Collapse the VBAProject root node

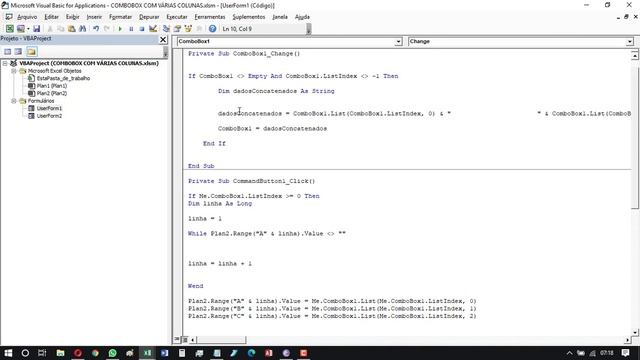pos(5,63)
